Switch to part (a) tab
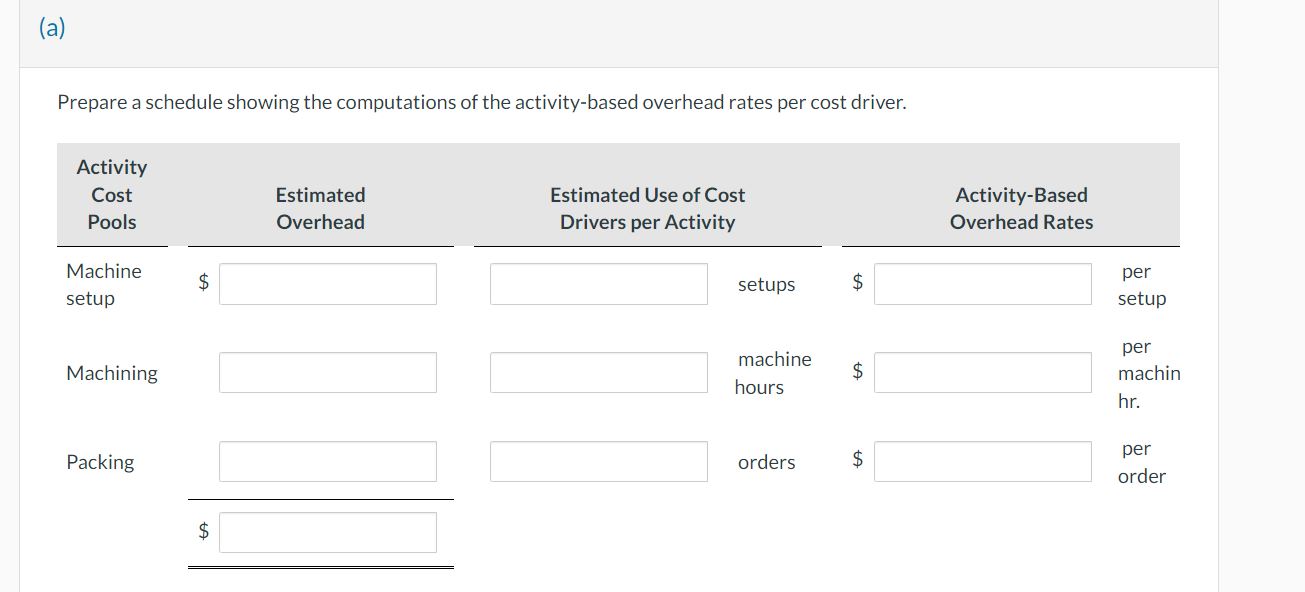The image size is (1305, 592). (49, 27)
